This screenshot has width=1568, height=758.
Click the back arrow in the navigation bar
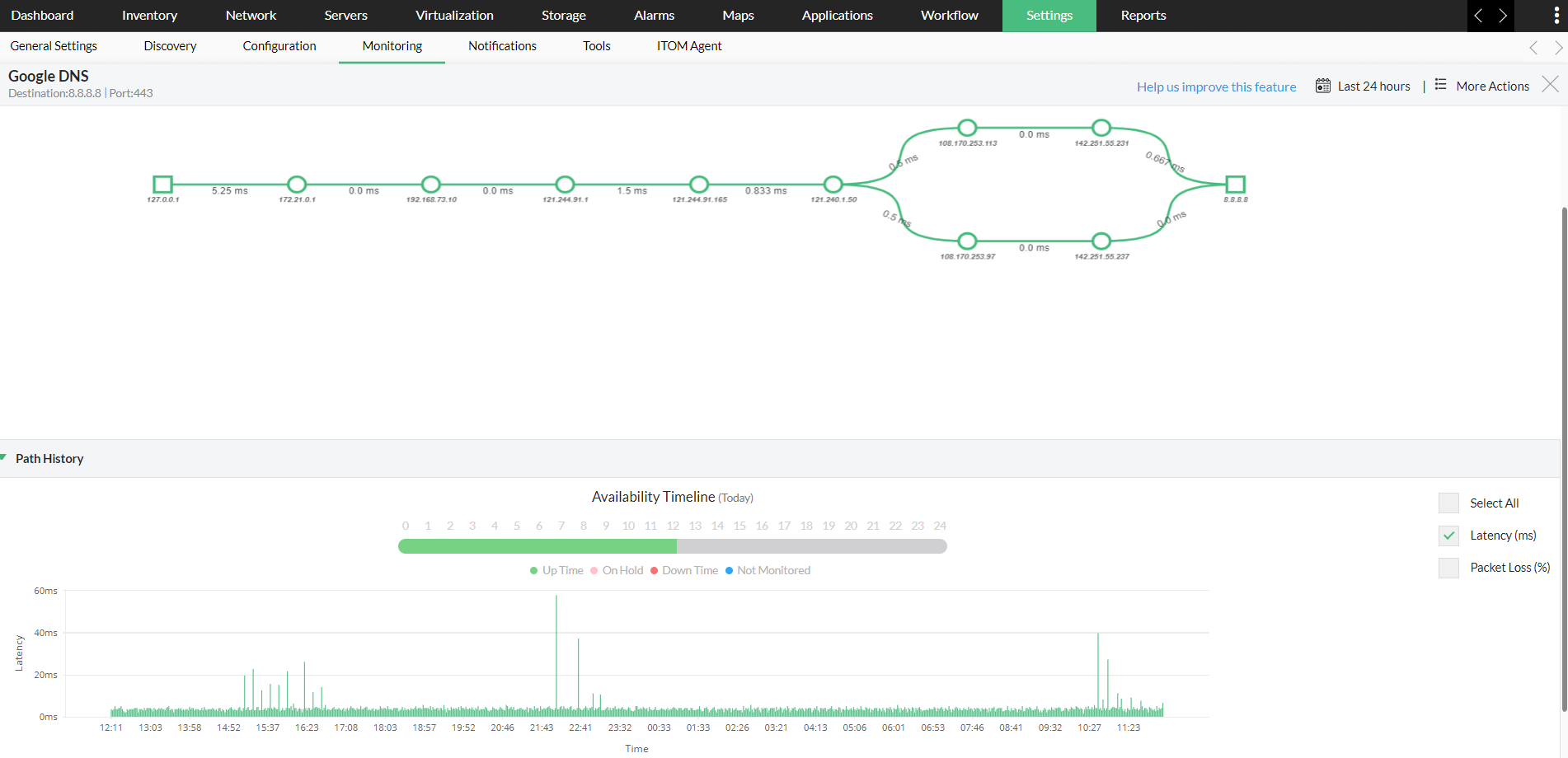(x=1479, y=16)
